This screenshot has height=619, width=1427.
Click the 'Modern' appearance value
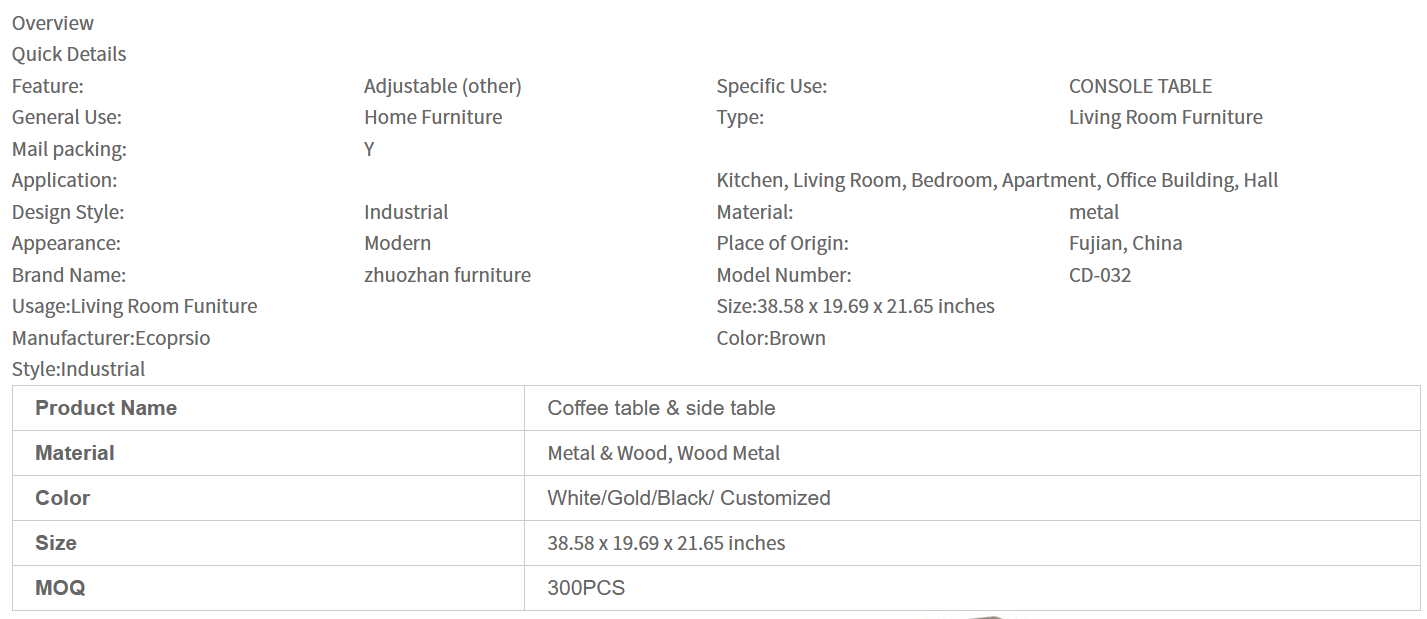[397, 243]
